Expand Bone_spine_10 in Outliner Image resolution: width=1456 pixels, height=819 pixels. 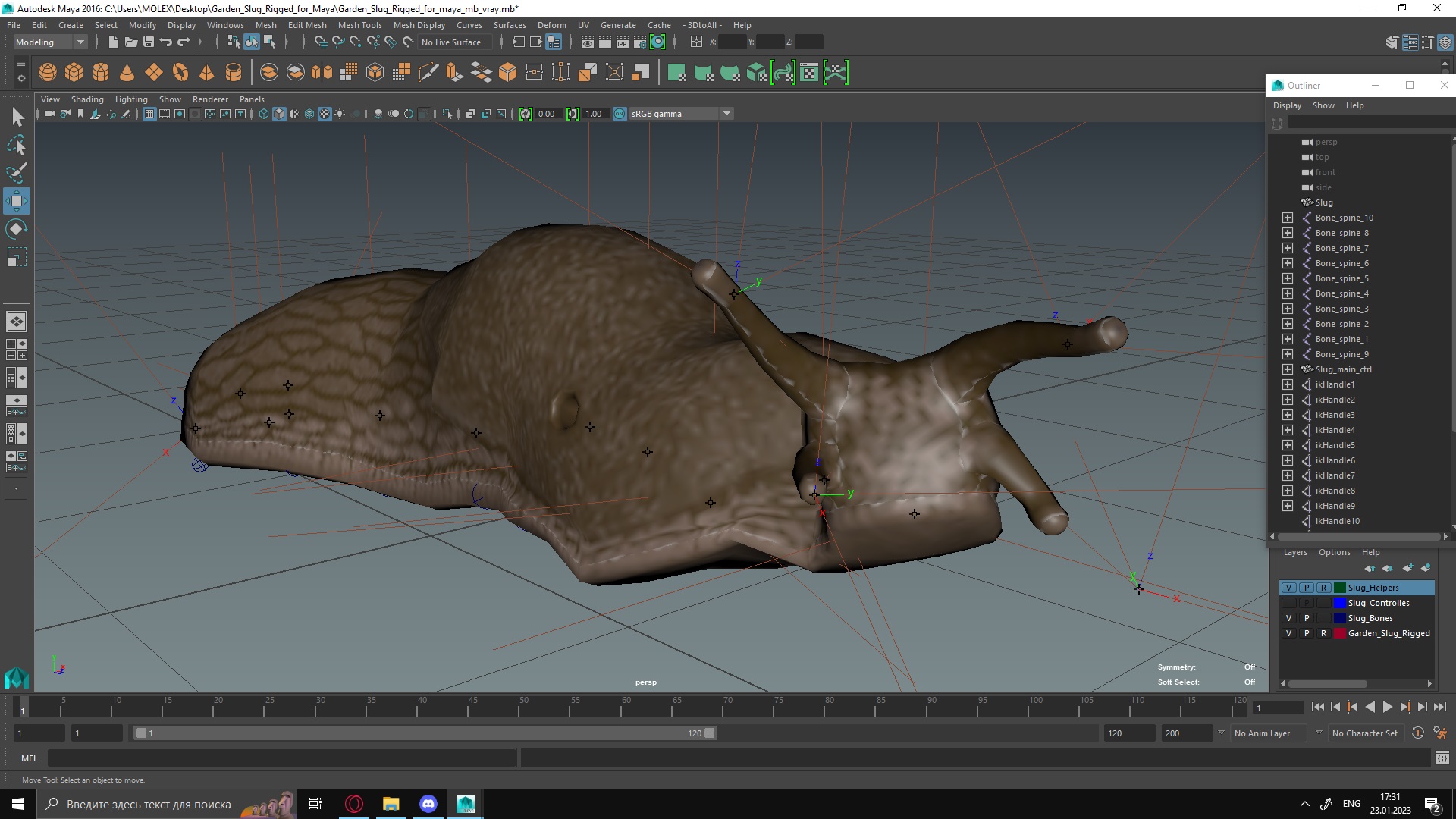pyautogui.click(x=1288, y=218)
